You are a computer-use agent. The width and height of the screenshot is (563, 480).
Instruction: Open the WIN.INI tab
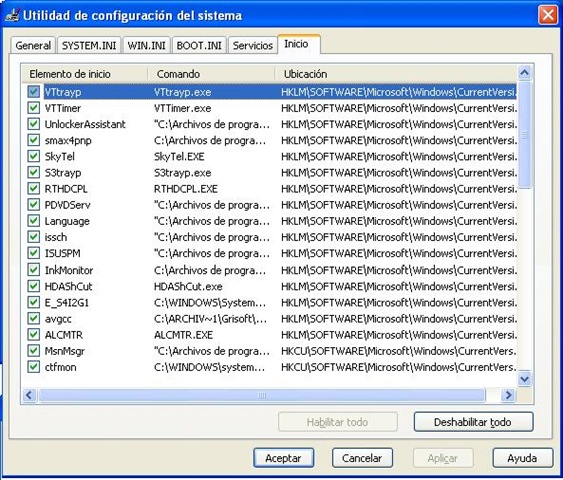(x=146, y=46)
